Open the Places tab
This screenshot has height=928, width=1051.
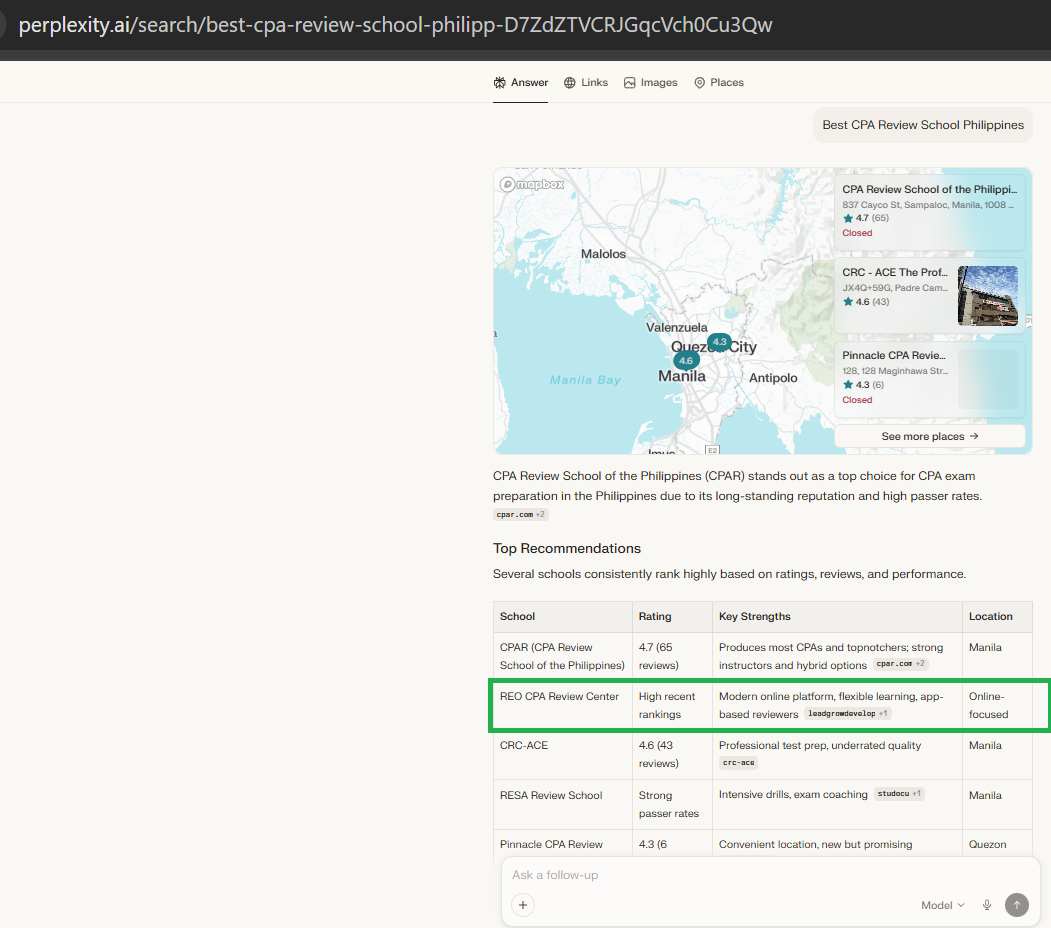pos(718,83)
